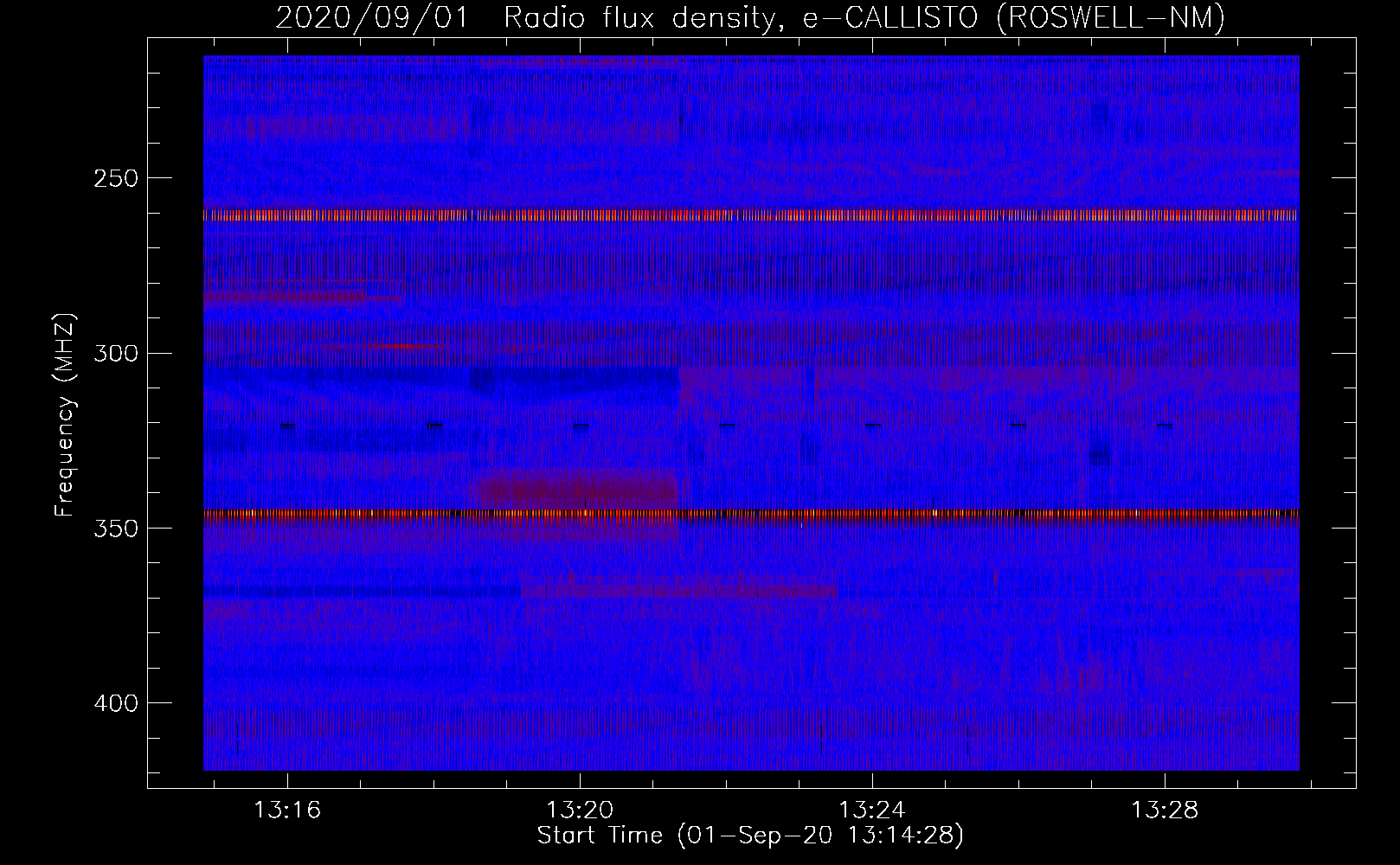Select the 400 frequency tick label

(115, 703)
